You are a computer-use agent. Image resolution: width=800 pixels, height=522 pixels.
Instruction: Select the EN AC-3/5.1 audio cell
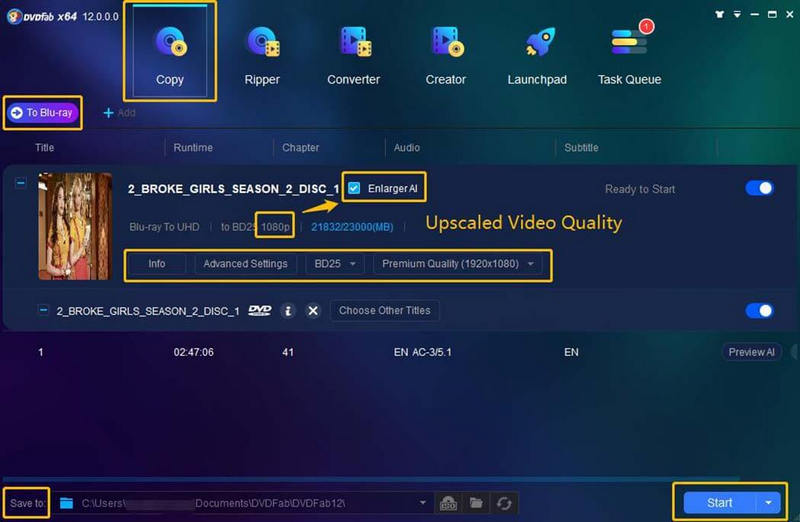click(422, 352)
